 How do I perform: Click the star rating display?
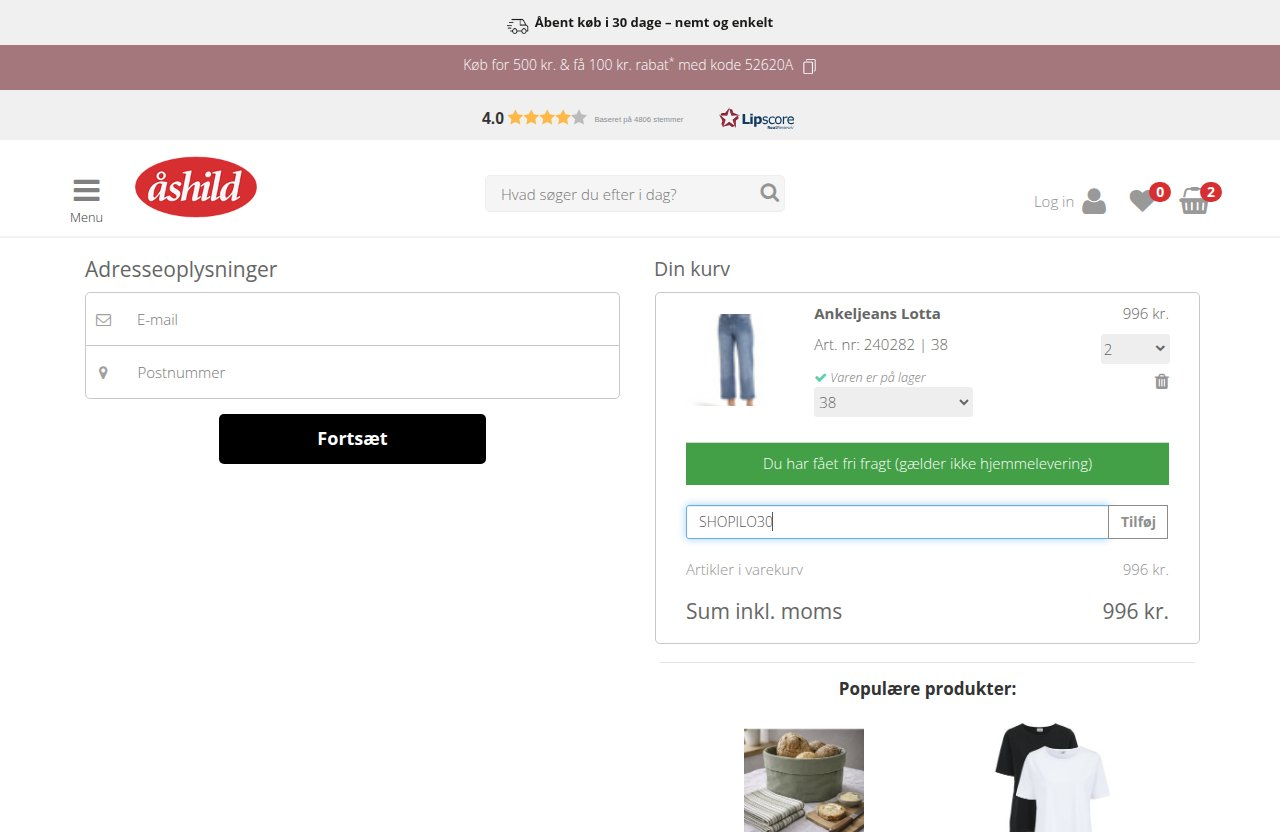(547, 118)
